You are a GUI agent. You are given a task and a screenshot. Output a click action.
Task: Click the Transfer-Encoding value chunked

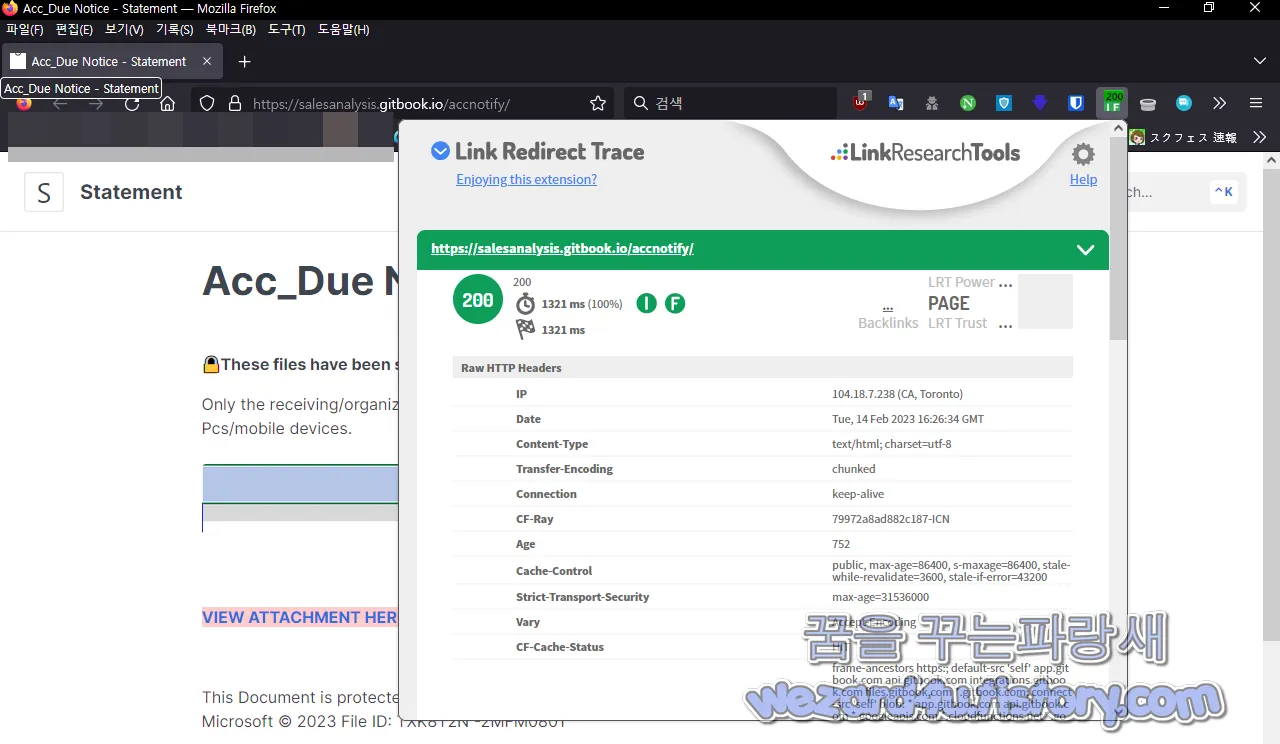pyautogui.click(x=853, y=469)
